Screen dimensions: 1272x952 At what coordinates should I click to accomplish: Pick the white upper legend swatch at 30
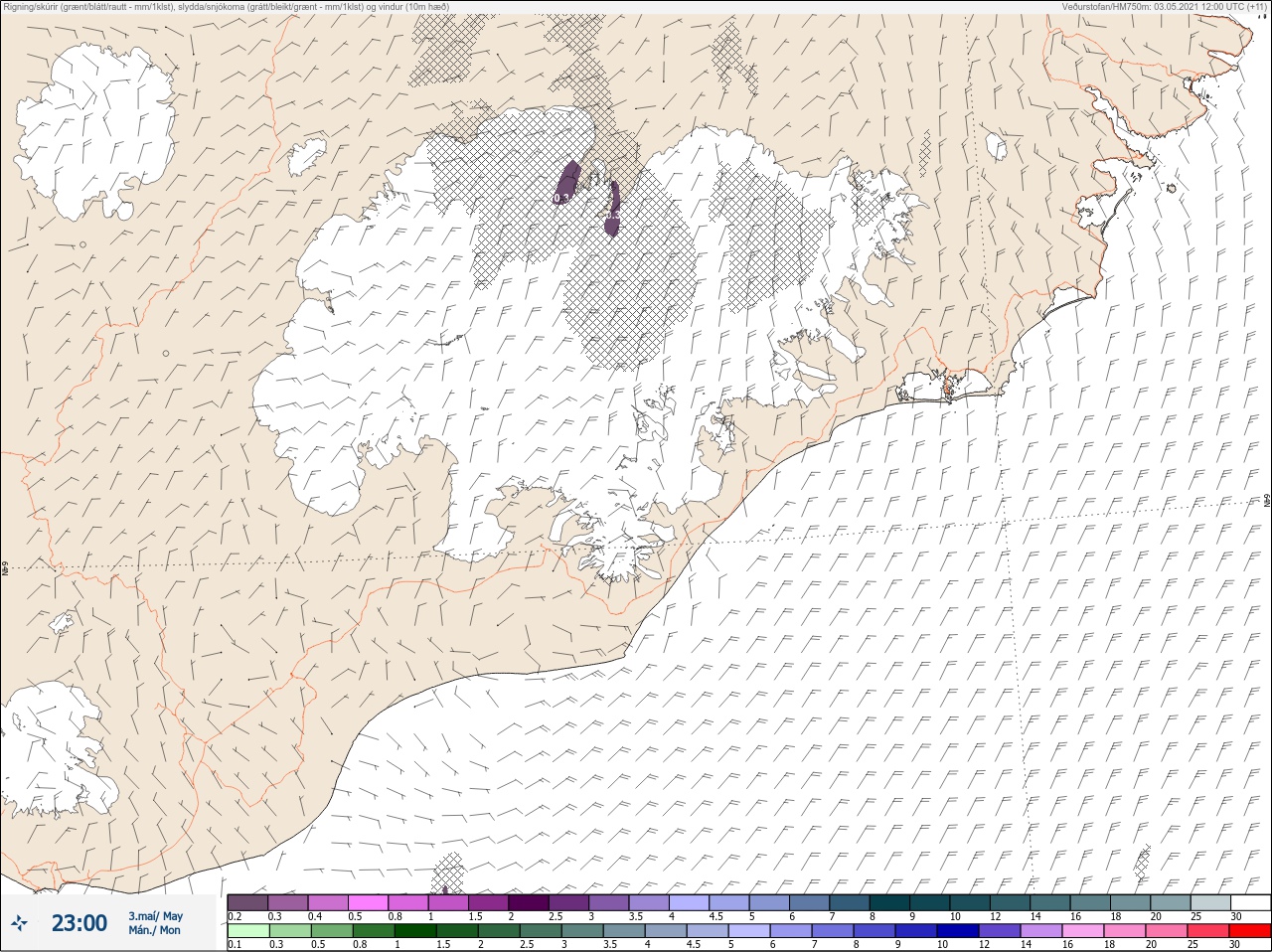tap(1250, 903)
